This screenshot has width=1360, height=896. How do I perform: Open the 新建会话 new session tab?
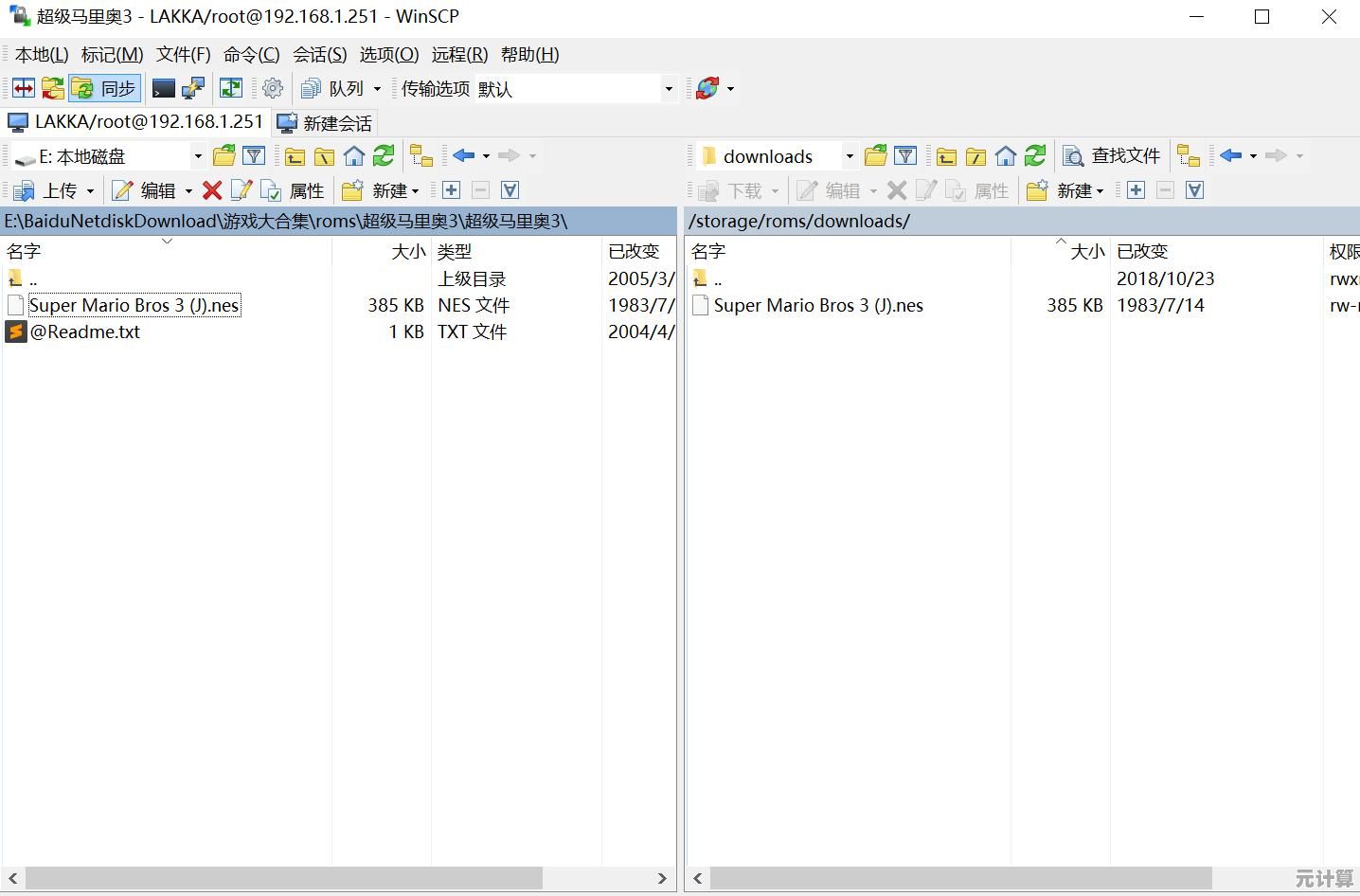tap(325, 123)
